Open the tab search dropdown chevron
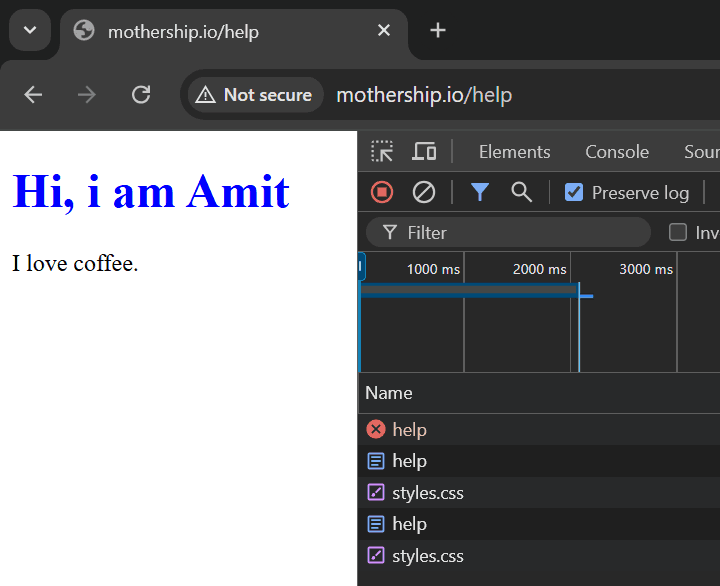 point(30,30)
